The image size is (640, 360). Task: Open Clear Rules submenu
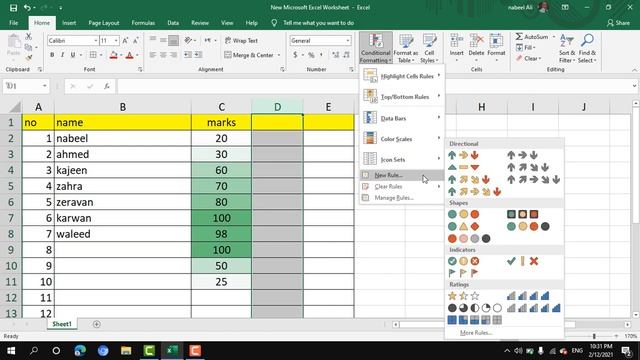point(402,187)
